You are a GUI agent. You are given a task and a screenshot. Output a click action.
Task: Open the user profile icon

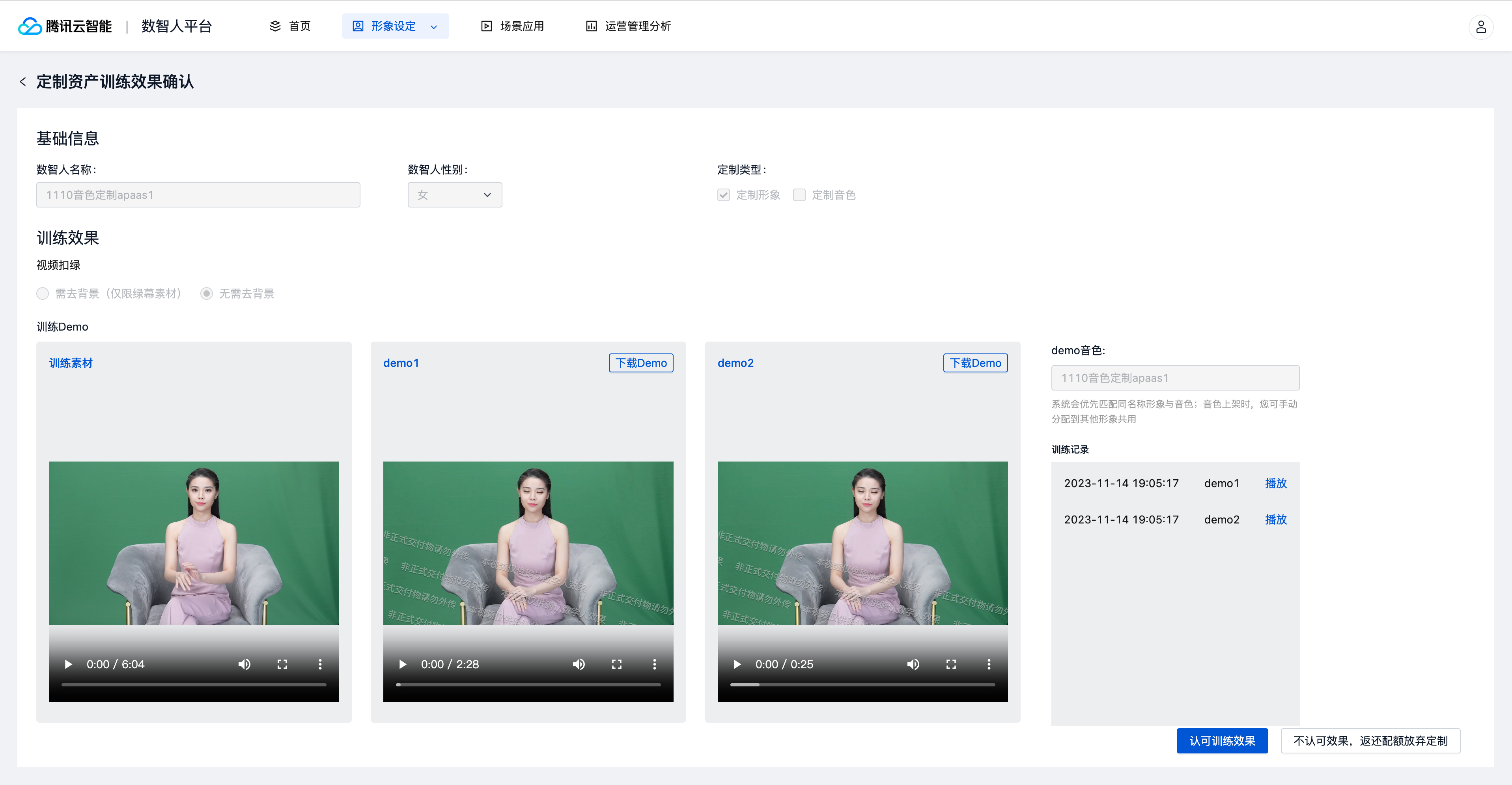click(x=1480, y=26)
